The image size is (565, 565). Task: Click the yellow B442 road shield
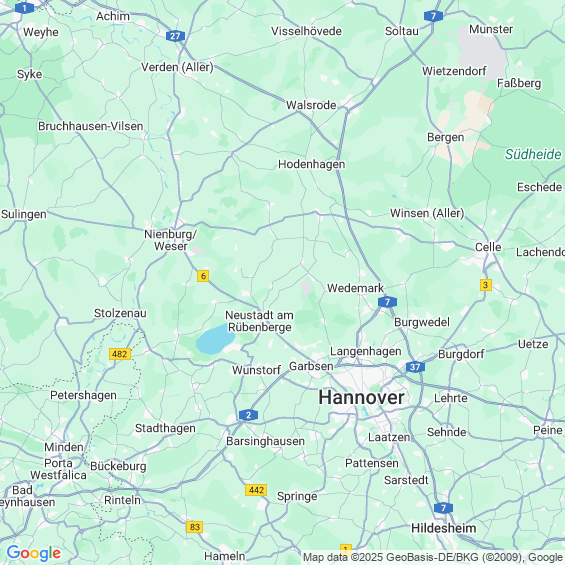tap(256, 490)
